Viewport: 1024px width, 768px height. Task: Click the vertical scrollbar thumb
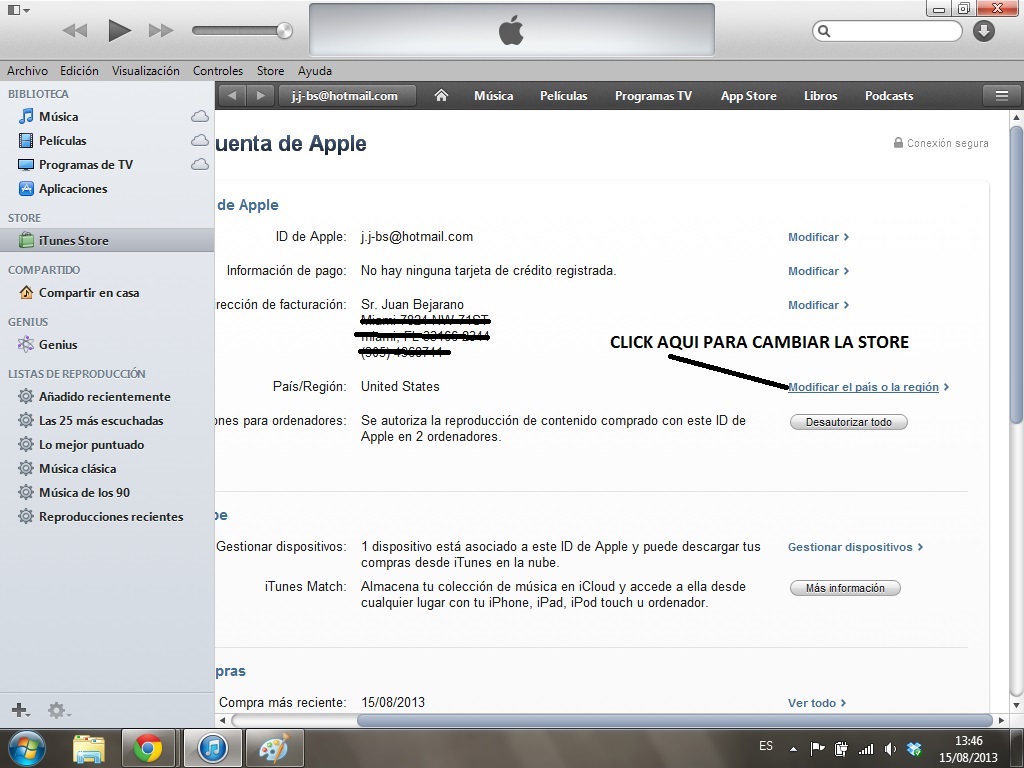tap(1016, 273)
